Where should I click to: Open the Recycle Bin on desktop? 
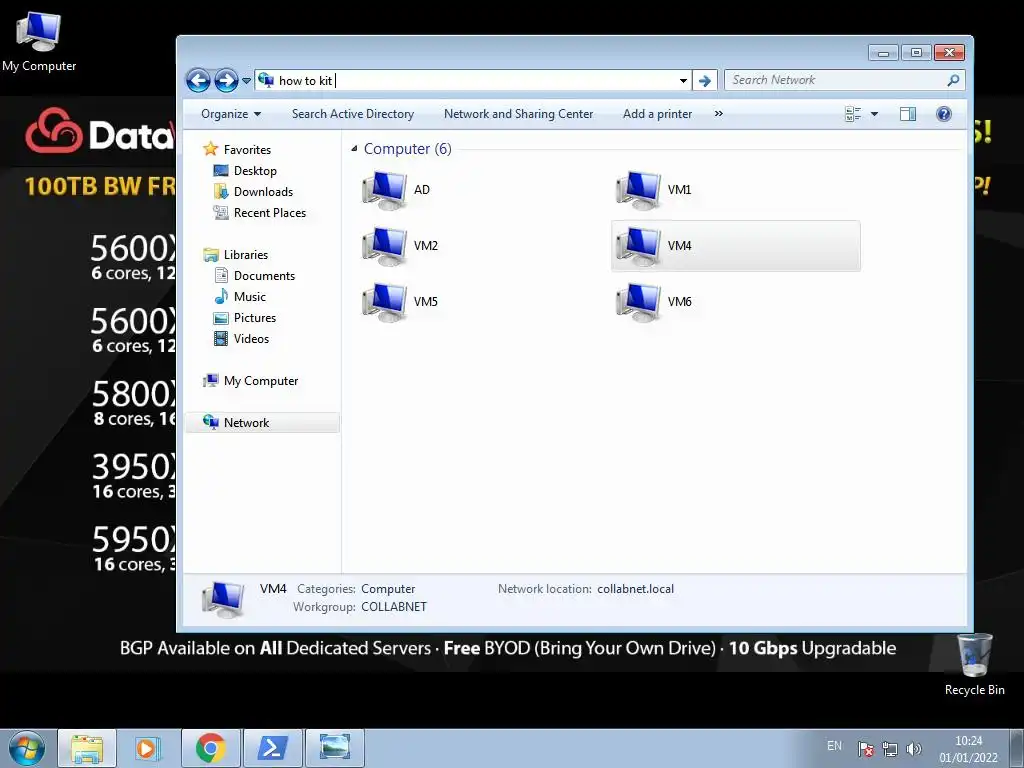974,665
